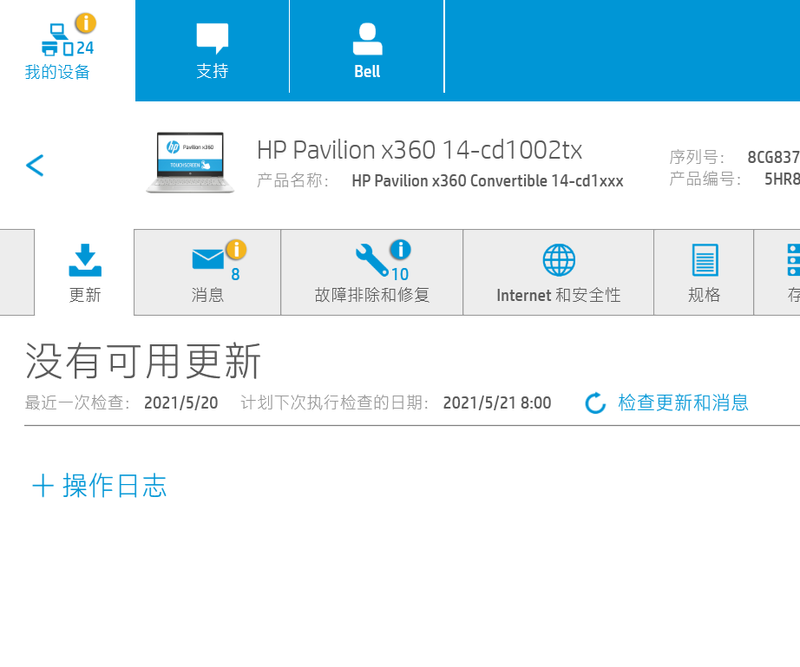Expand the 操作日志 section
This screenshot has width=800, height=667.
point(99,486)
